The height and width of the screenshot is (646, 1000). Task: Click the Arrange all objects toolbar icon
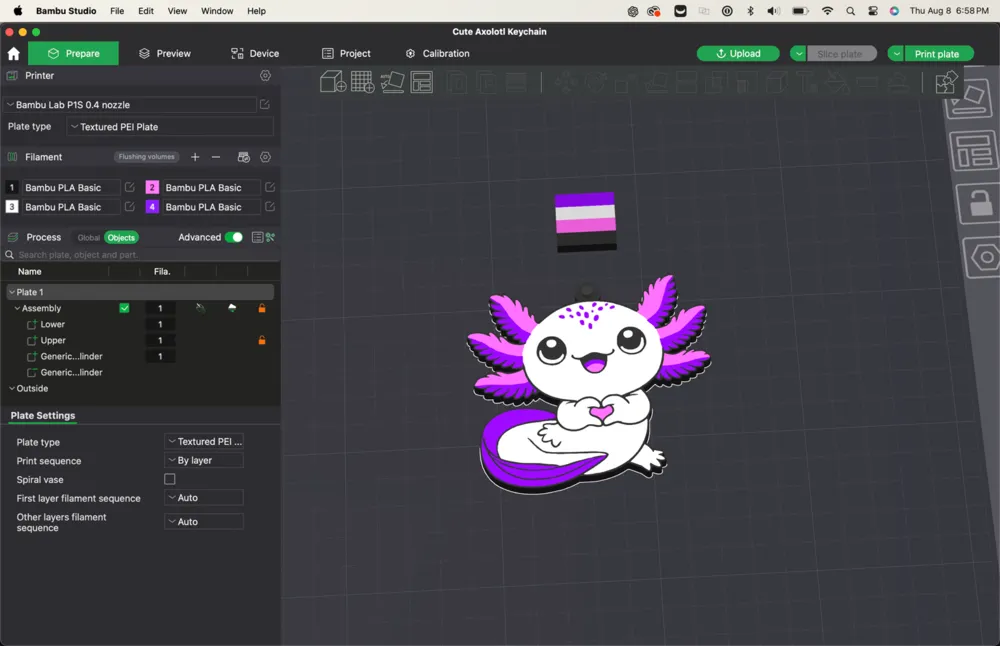click(422, 82)
